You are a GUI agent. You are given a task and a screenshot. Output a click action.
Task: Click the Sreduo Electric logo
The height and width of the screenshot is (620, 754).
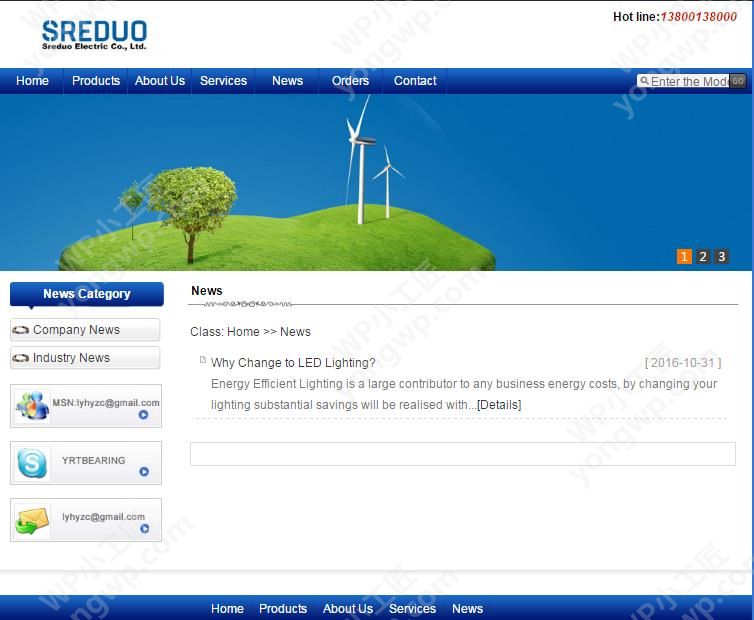tap(94, 35)
